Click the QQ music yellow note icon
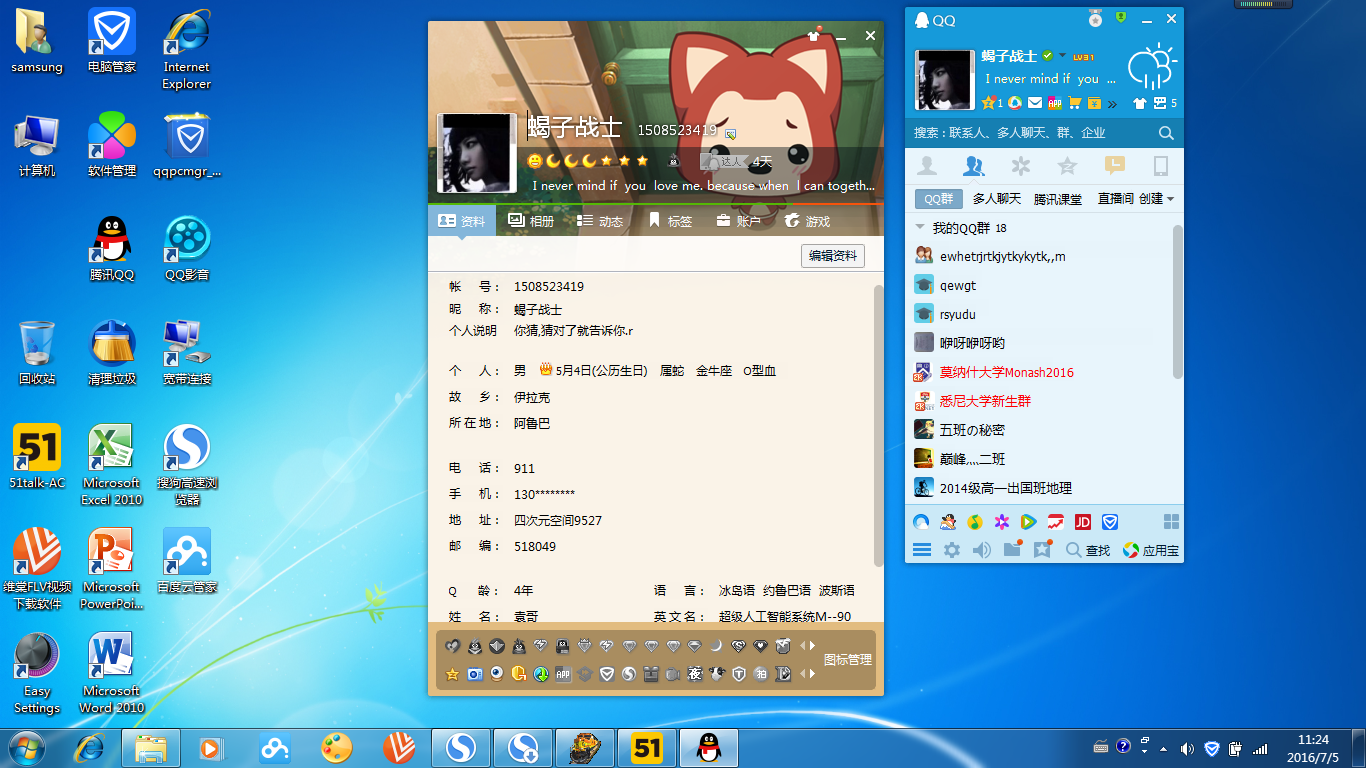This screenshot has height=768, width=1366. (975, 522)
